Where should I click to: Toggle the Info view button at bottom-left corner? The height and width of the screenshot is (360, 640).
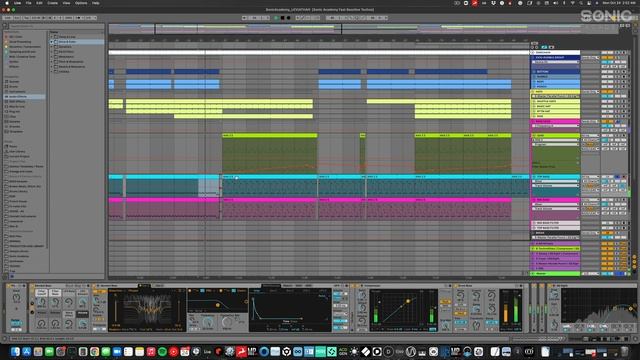pos(5,338)
